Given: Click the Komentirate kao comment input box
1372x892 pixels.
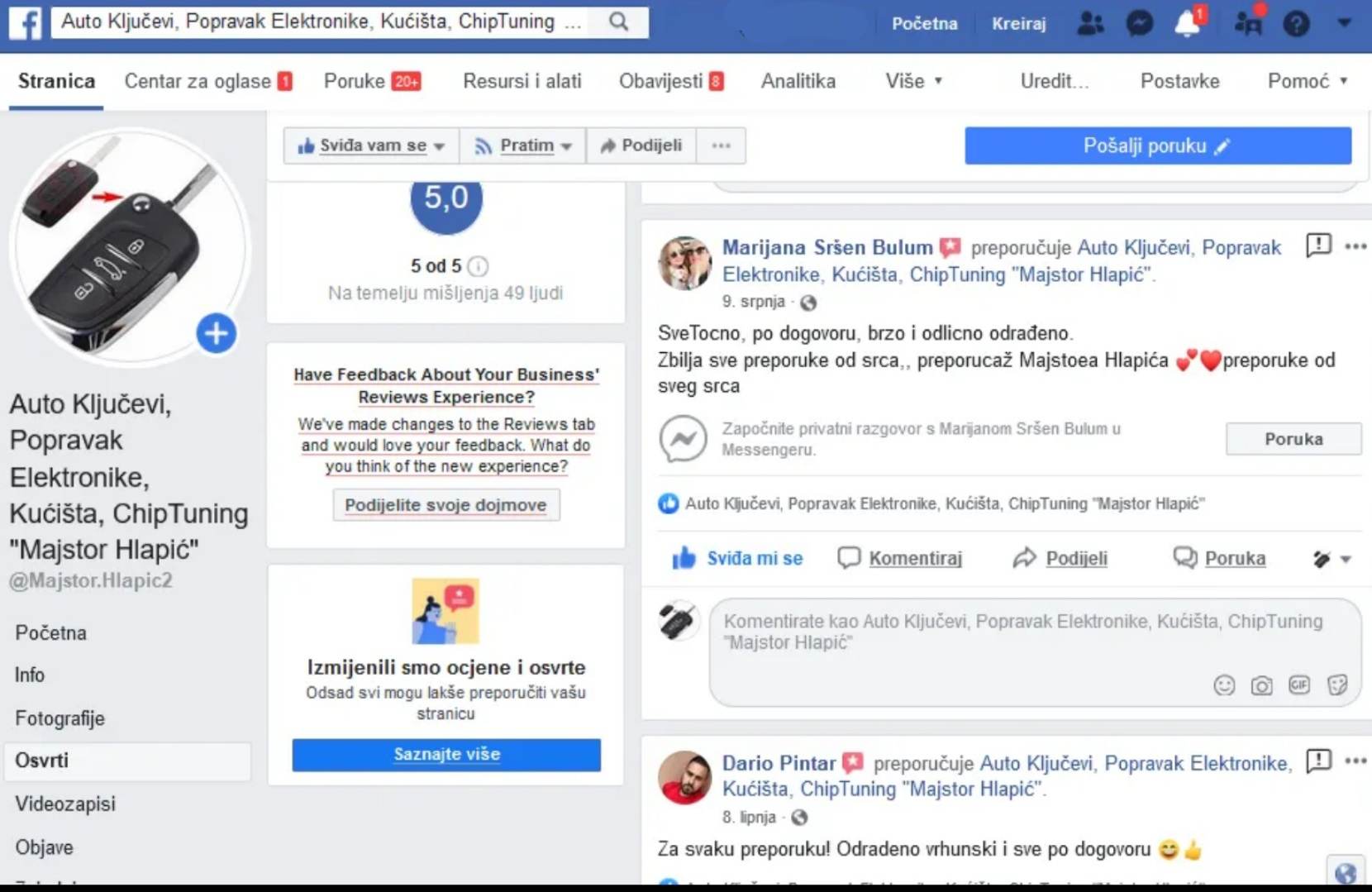Looking at the screenshot, I should [x=1035, y=653].
